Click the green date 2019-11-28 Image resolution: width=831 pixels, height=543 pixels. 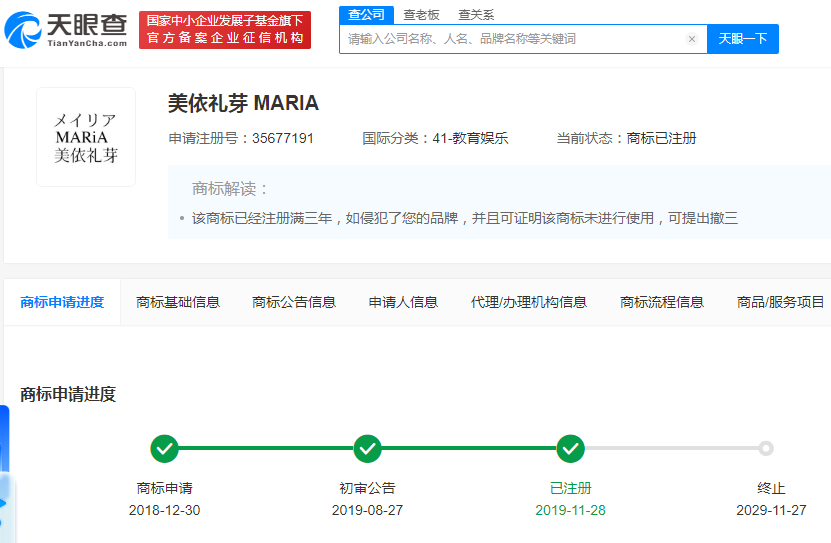tap(570, 510)
